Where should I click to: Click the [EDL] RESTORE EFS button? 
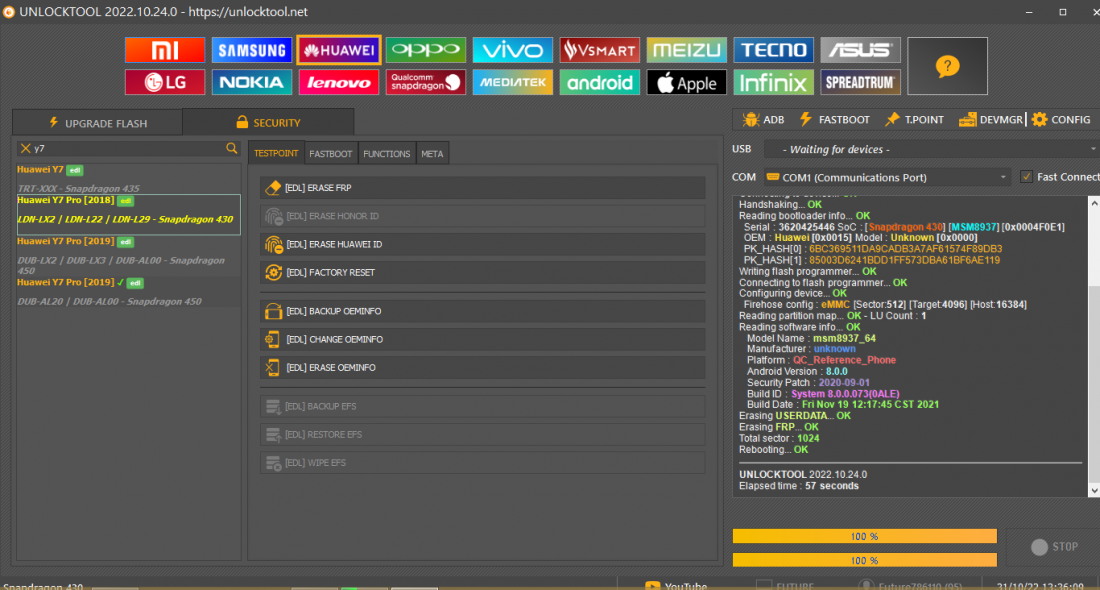(483, 434)
